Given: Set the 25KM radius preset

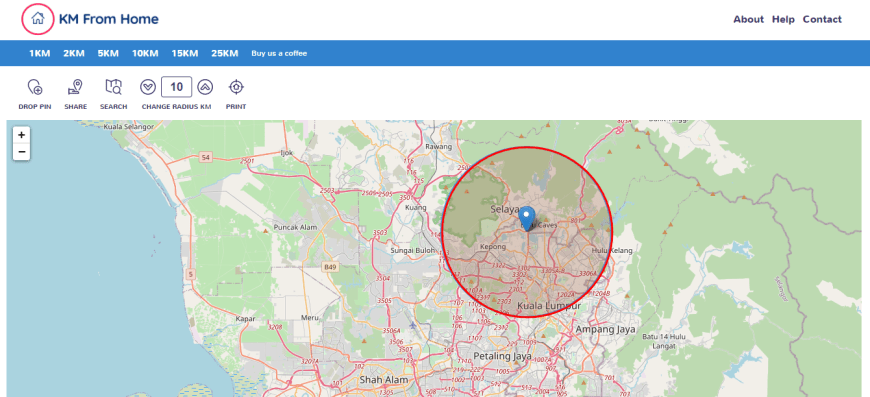Looking at the screenshot, I should pyautogui.click(x=225, y=53).
